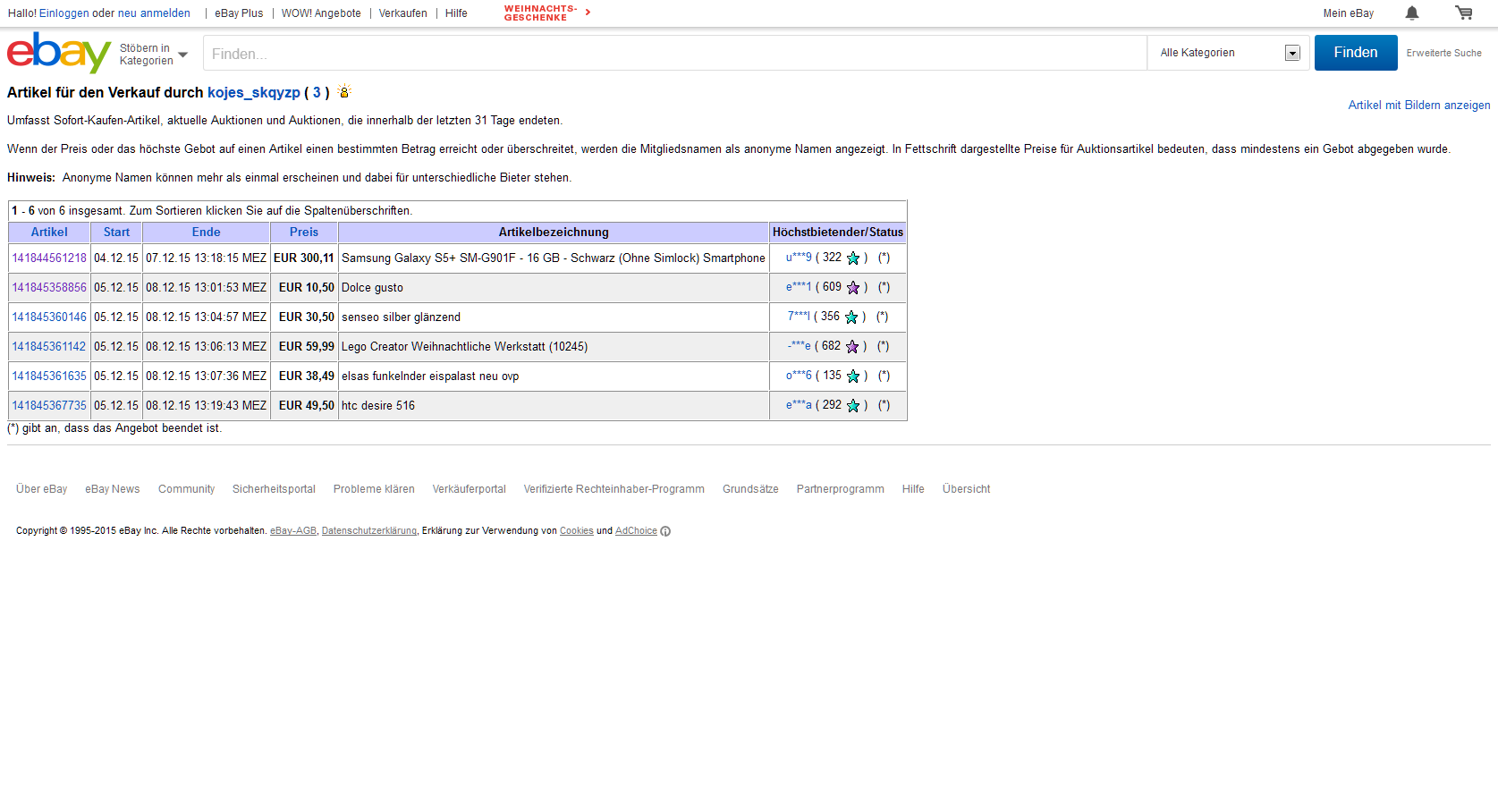Image resolution: width=1498 pixels, height=812 pixels.
Task: Open bidder 7***l profile
Action: (x=799, y=317)
